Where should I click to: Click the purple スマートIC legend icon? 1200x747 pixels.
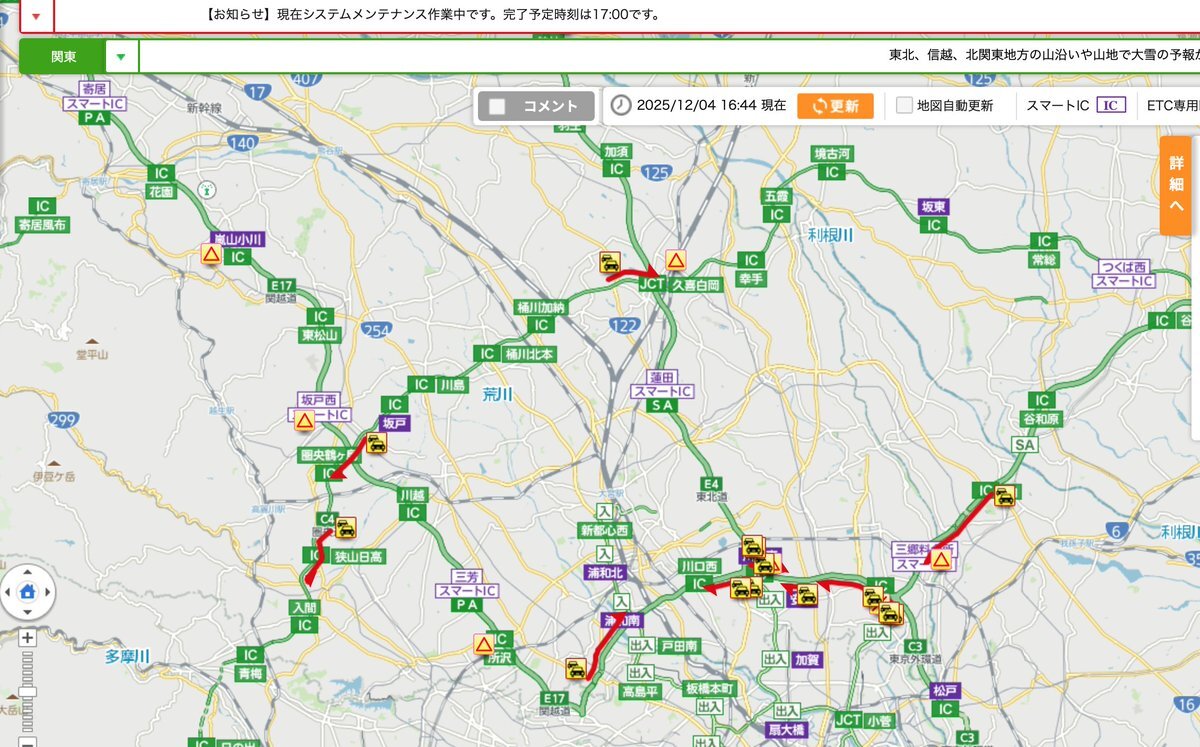1112,105
